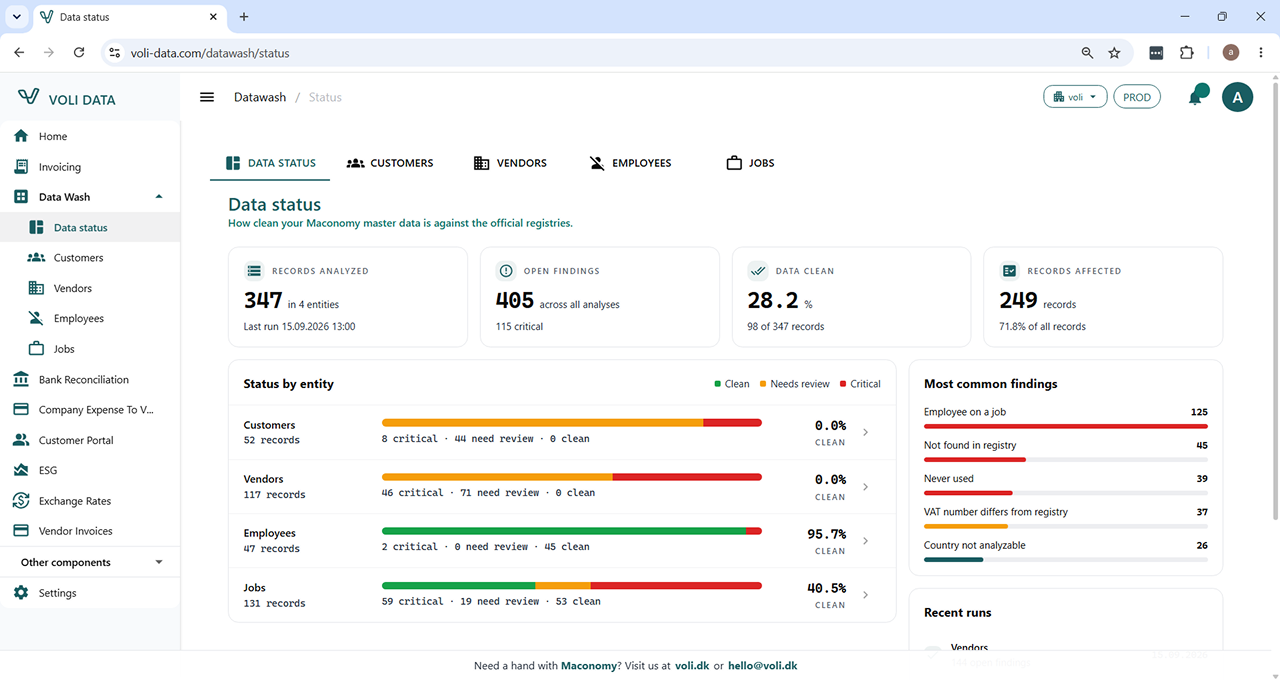Screen dimensions: 1280x680
Task: Click the Company Expense card icon
Action: [21, 410]
